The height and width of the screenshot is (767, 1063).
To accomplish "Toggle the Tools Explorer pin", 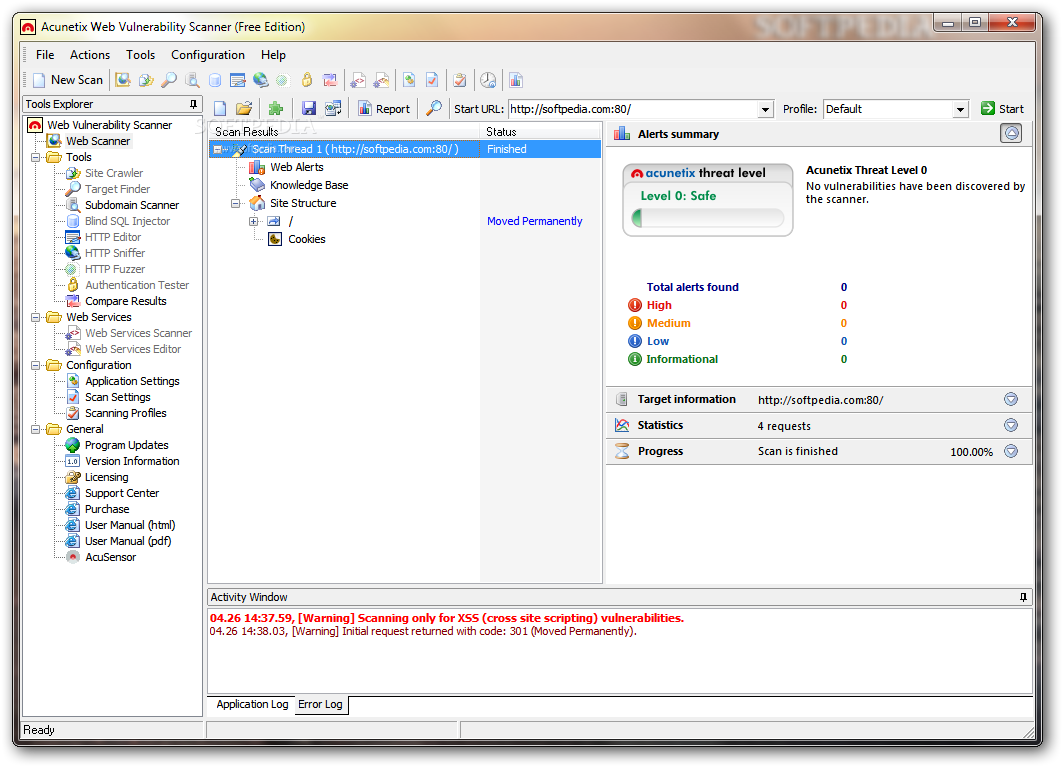I will (x=193, y=104).
